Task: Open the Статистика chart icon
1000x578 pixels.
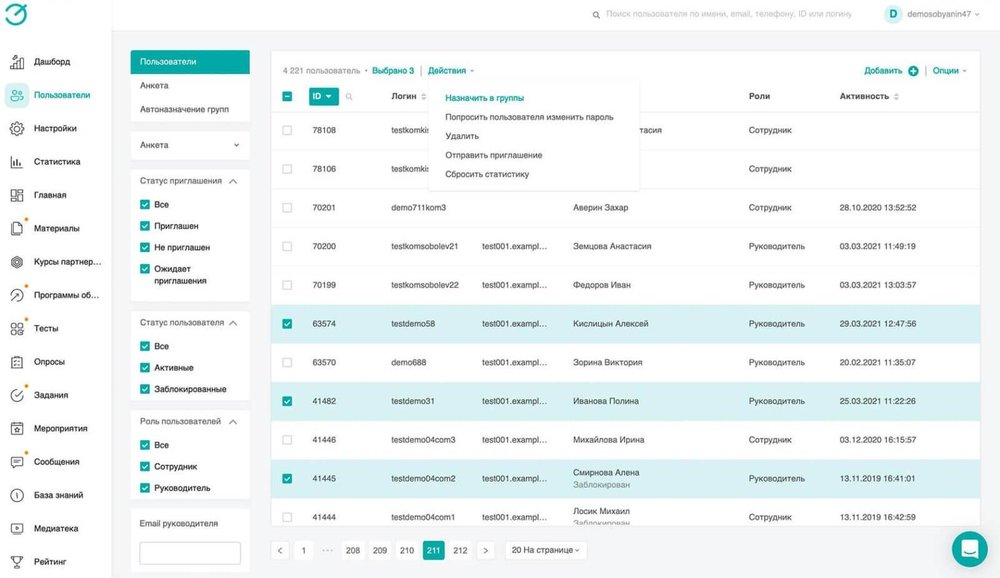Action: (x=17, y=162)
